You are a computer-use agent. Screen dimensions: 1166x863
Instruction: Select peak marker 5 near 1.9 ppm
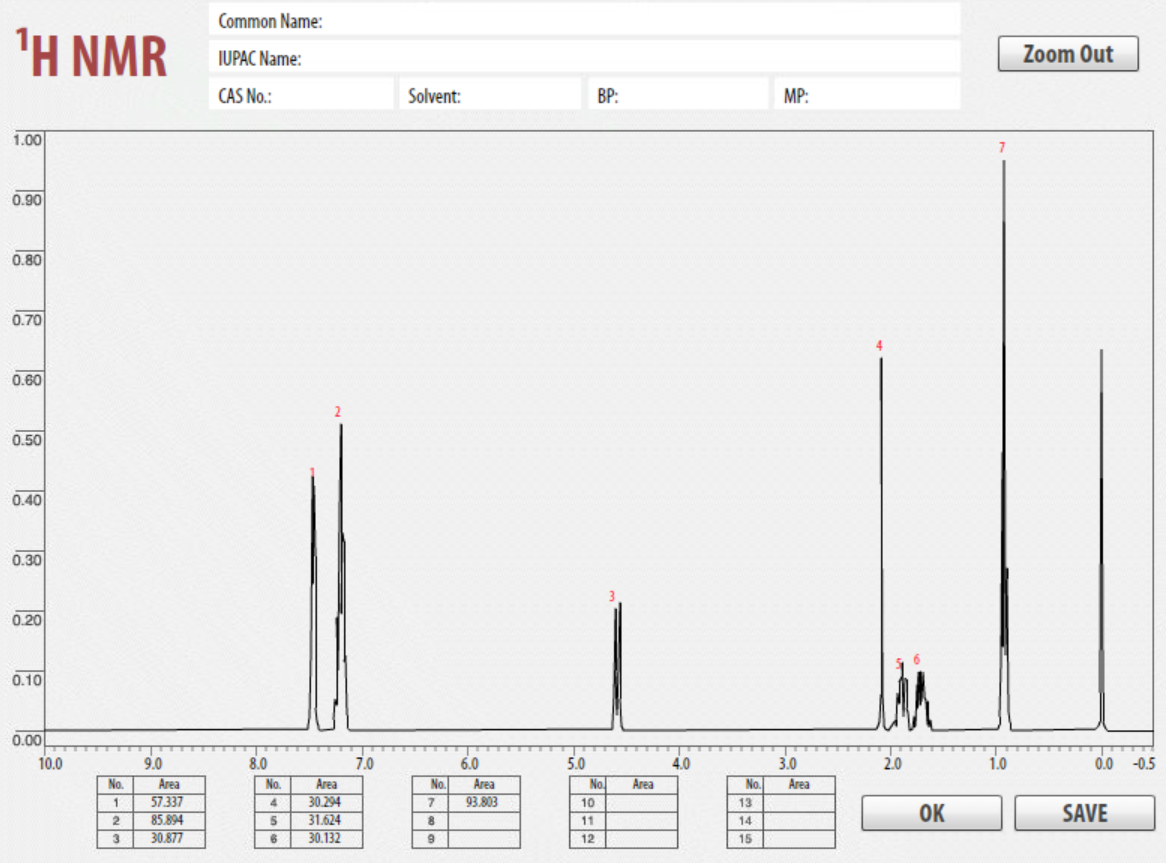[x=900, y=661]
